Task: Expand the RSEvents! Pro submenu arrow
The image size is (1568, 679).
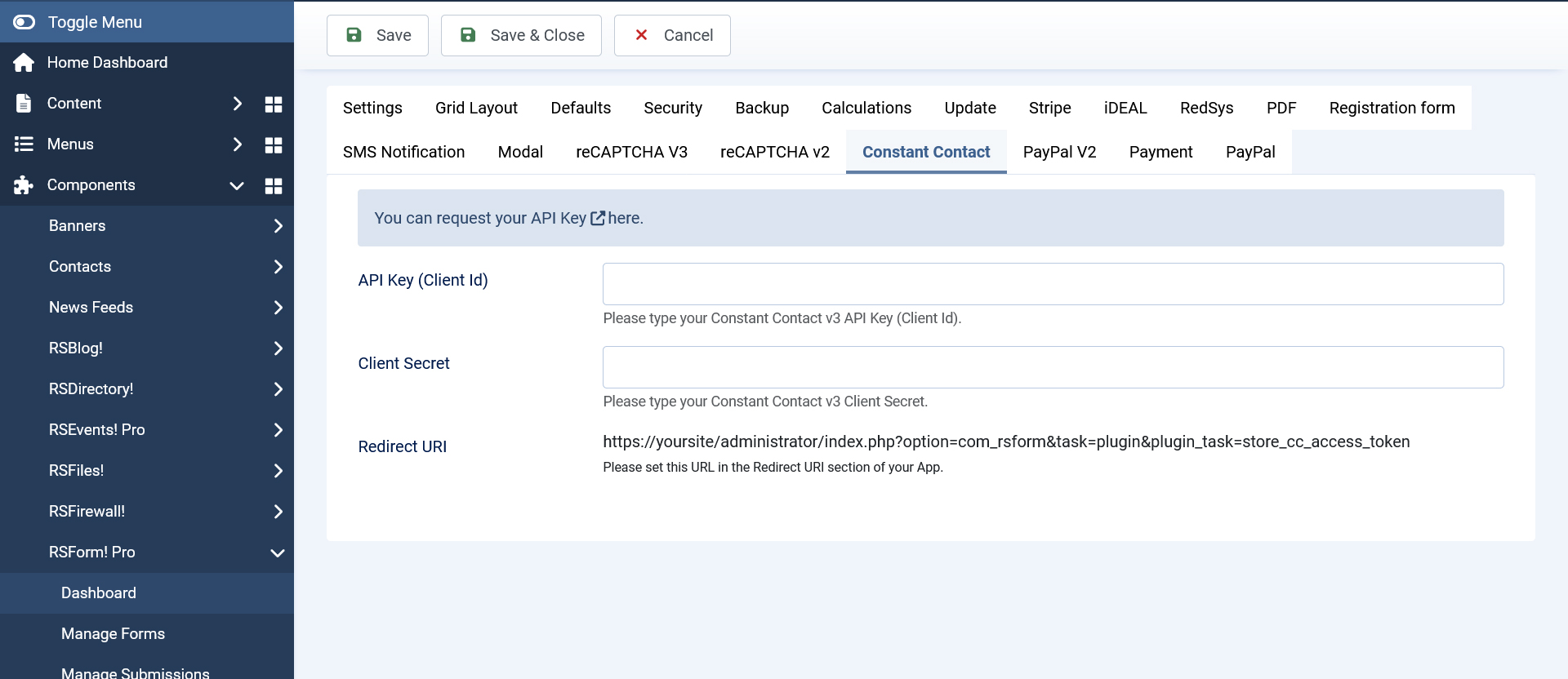Action: (278, 430)
